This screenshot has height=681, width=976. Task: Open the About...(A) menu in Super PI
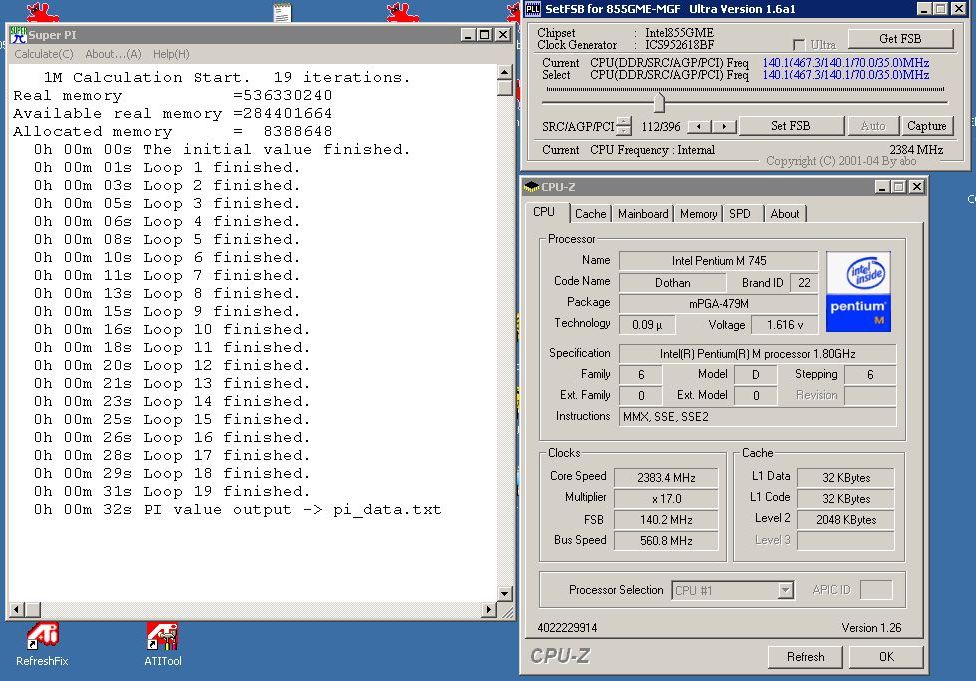tap(113, 54)
